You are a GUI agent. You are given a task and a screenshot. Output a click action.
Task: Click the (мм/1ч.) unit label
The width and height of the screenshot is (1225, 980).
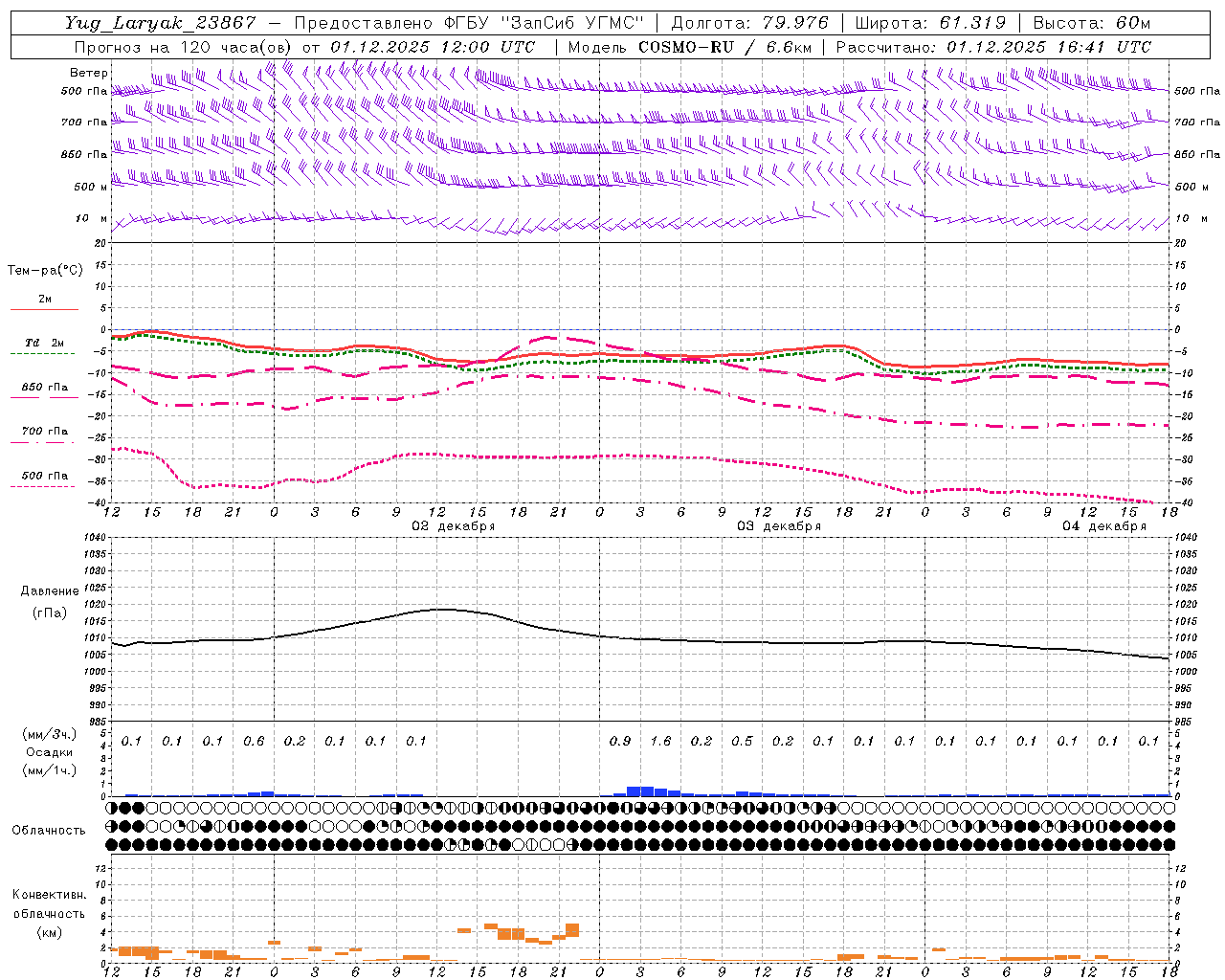point(49,769)
